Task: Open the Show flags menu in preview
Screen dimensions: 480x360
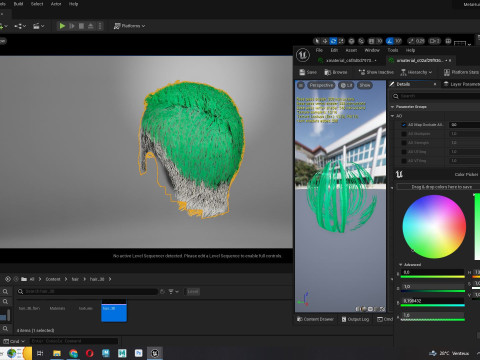Action: click(x=365, y=85)
